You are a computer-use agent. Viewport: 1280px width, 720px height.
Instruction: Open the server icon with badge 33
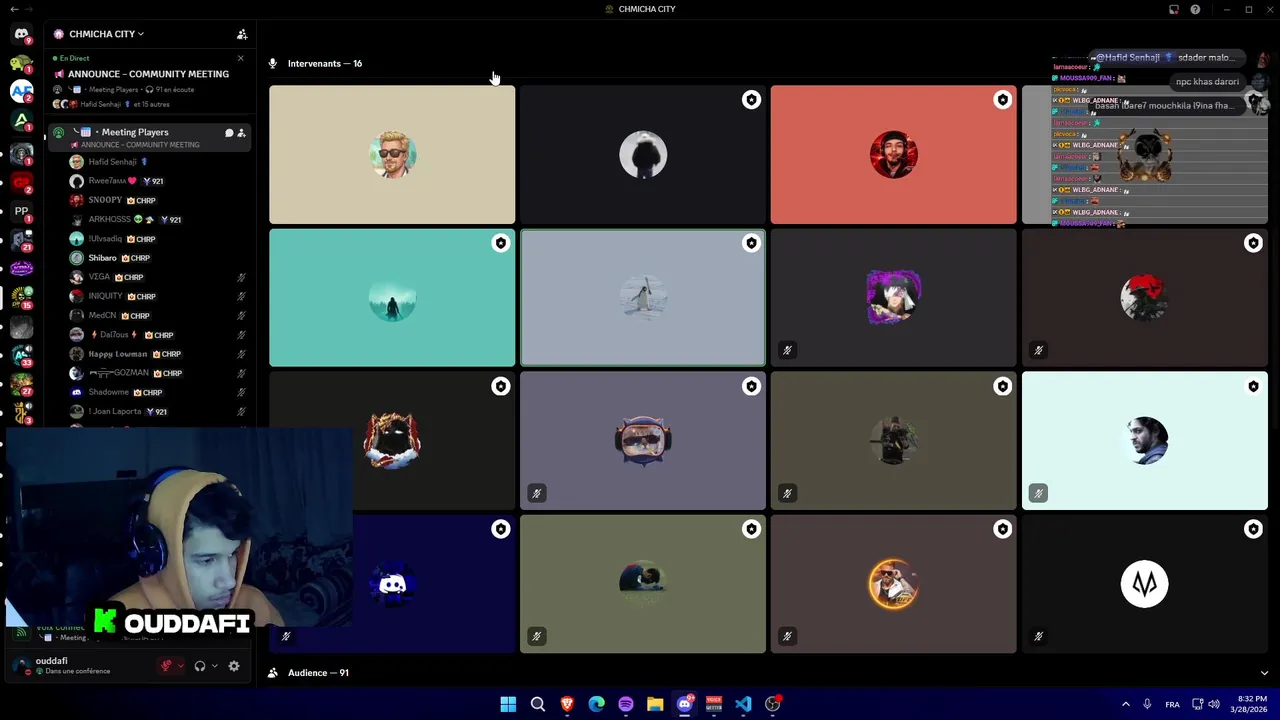pyautogui.click(x=21, y=355)
